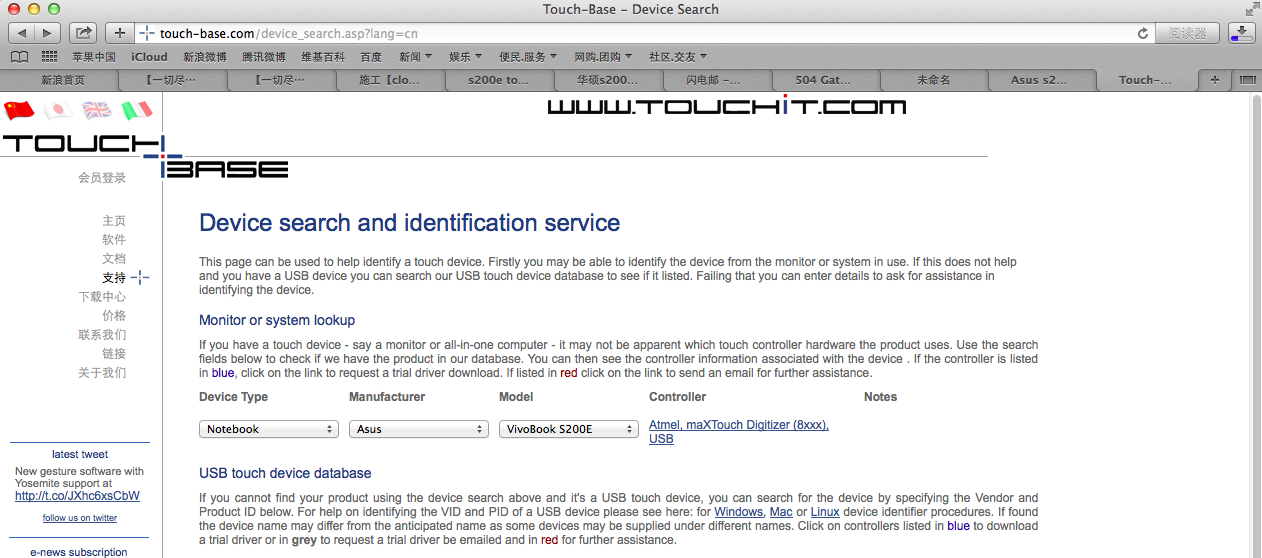Show all tabs icon at tab bar end
Screen dimensions: 1262x558
[1246, 80]
